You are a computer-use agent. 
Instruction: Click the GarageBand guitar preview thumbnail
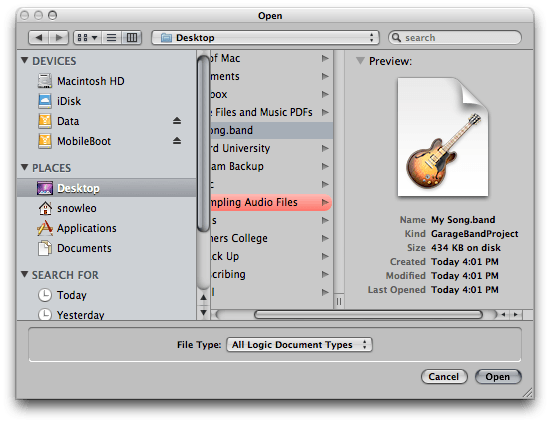(x=443, y=137)
